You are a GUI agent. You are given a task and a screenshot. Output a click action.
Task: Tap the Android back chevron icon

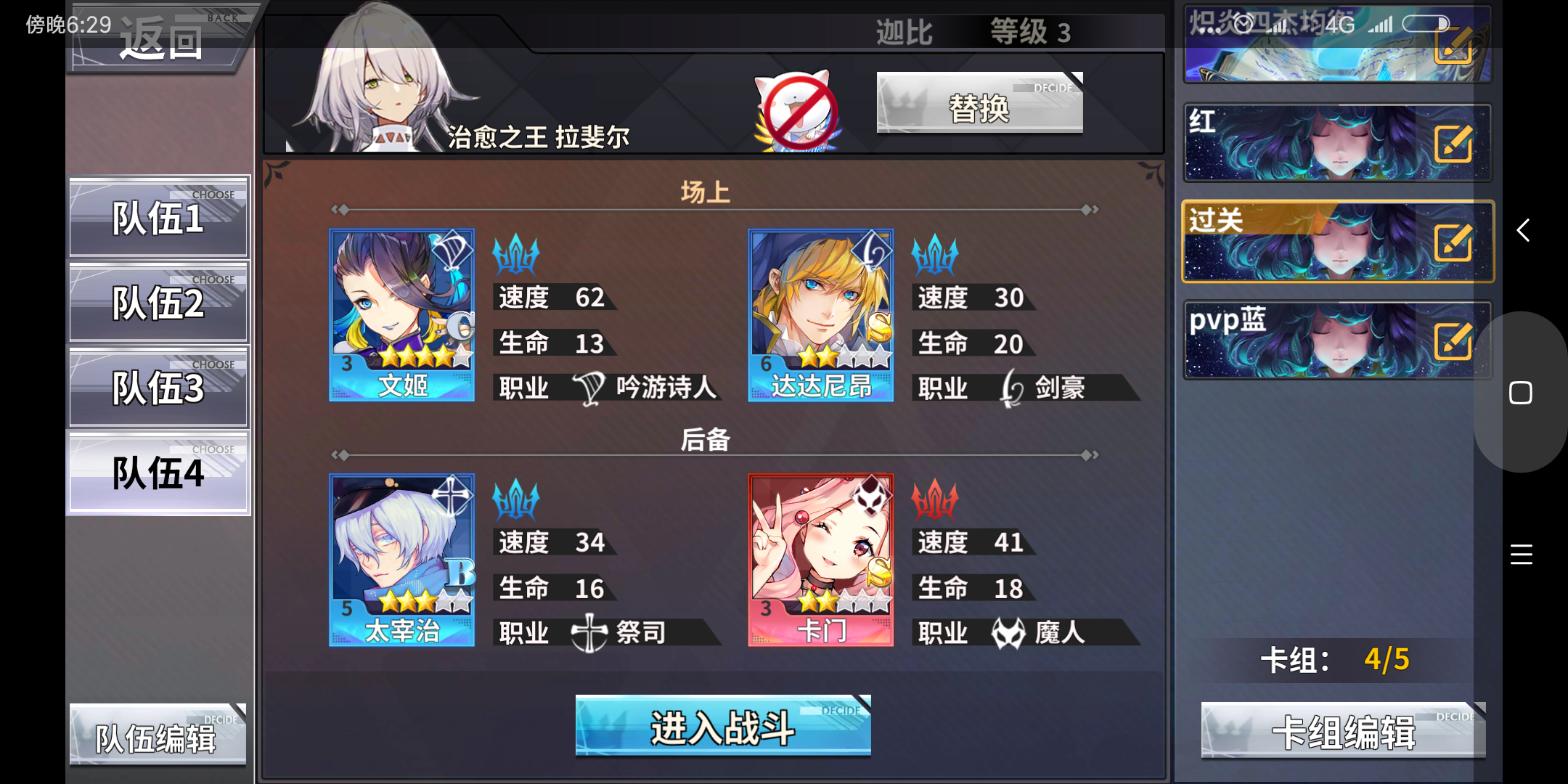[1523, 231]
